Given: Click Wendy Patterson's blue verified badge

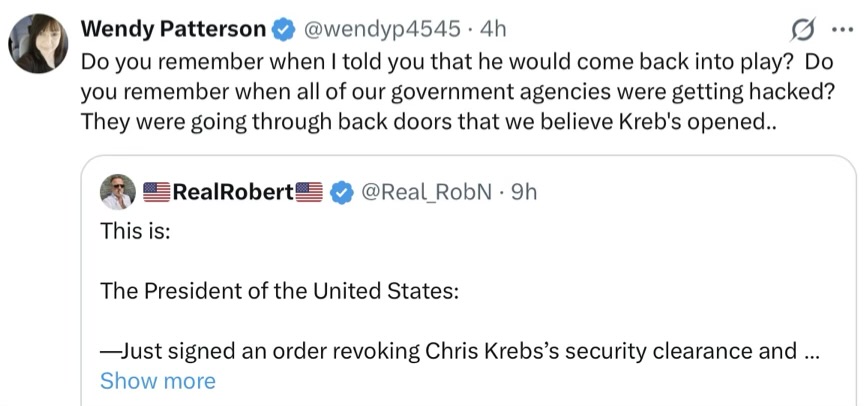Looking at the screenshot, I should click(283, 29).
